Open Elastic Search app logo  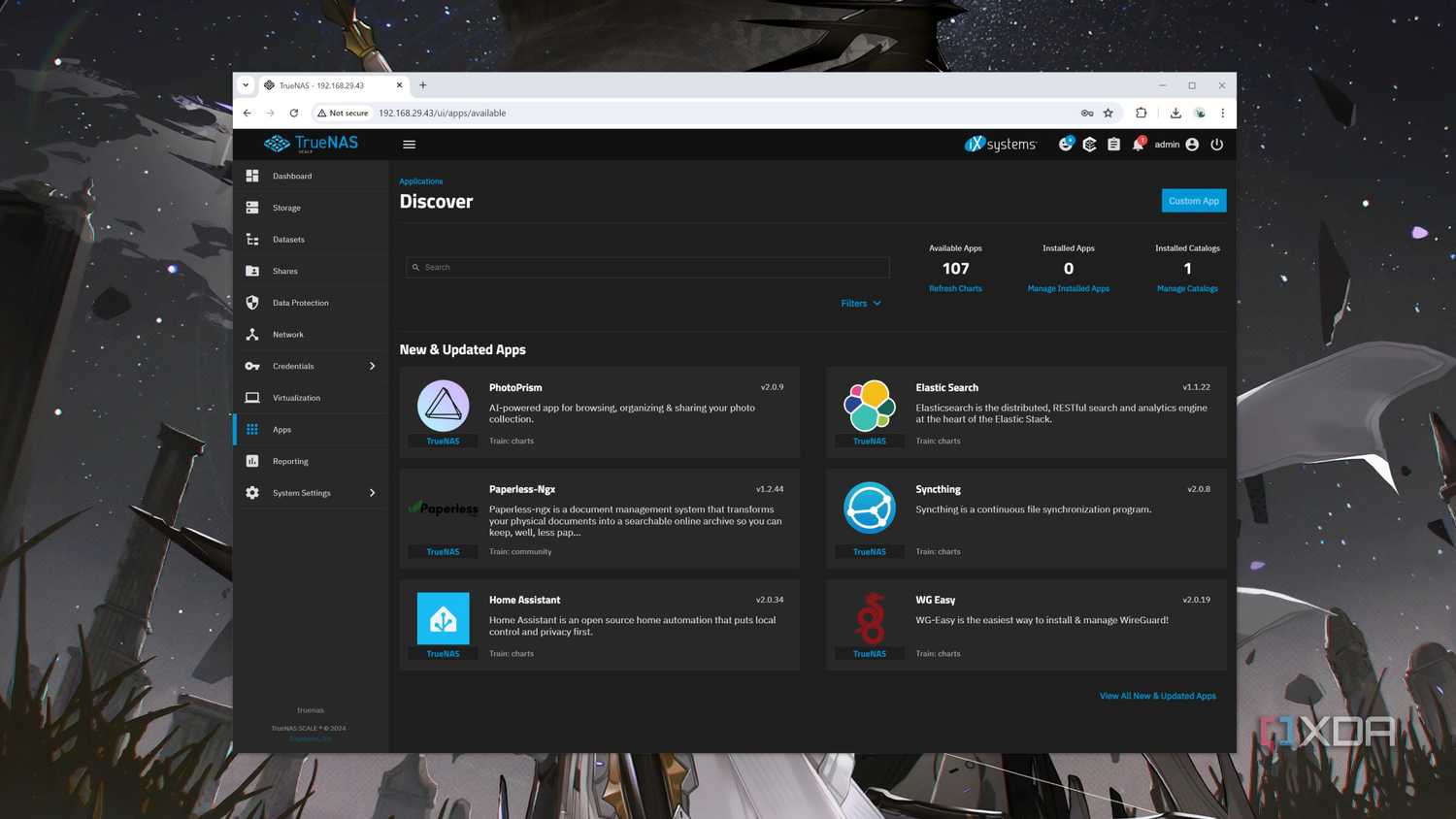(870, 406)
